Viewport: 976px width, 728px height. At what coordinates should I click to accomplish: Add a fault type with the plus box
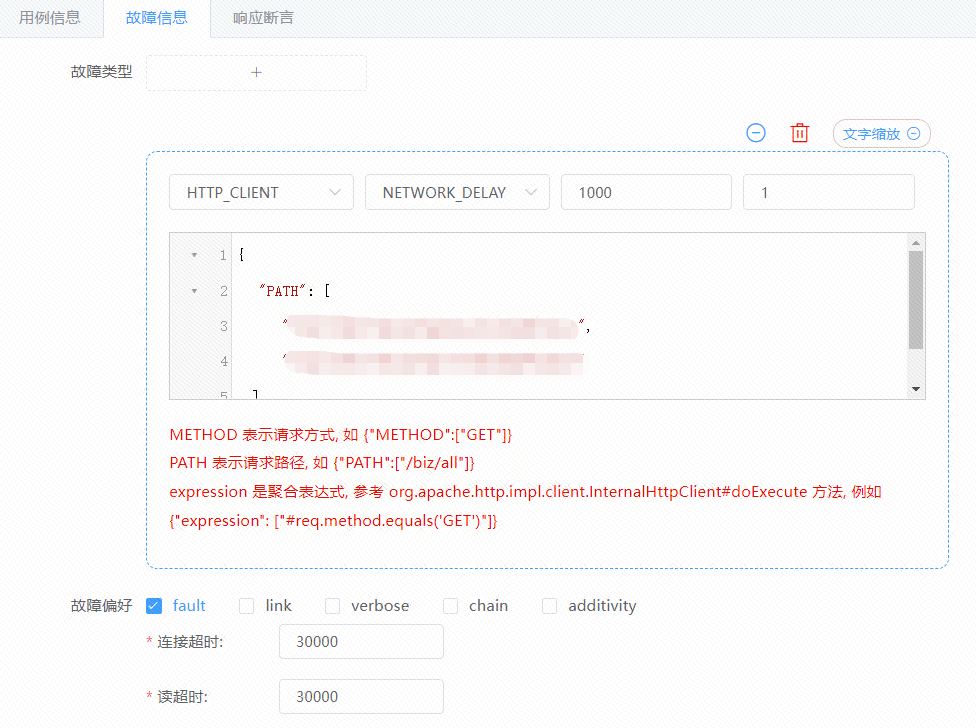256,73
